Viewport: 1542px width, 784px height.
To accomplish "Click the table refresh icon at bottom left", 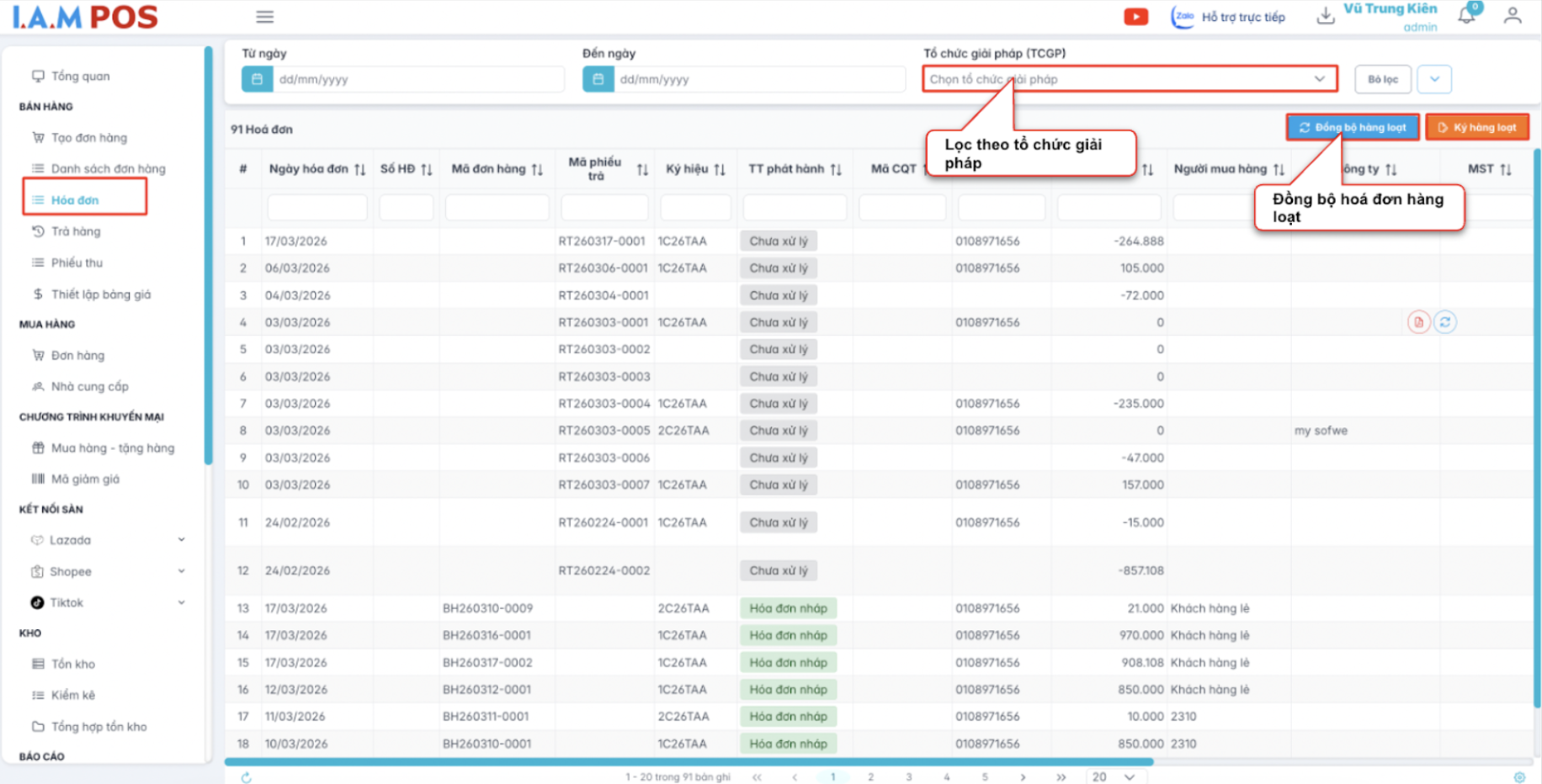I will [x=246, y=777].
